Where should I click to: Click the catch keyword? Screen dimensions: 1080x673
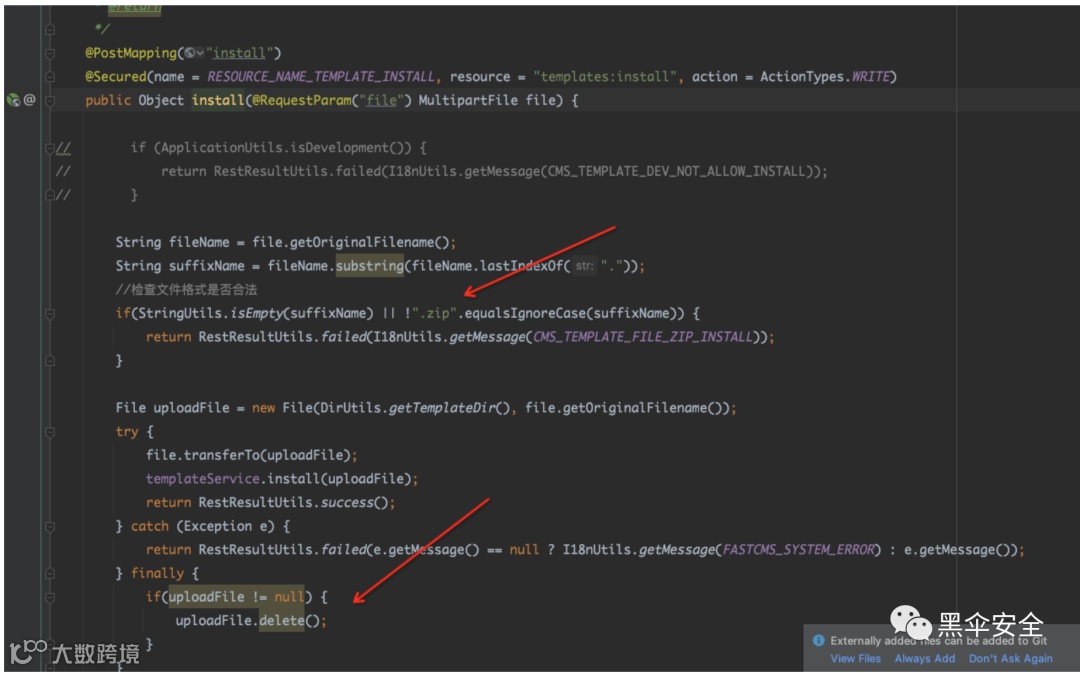149,526
